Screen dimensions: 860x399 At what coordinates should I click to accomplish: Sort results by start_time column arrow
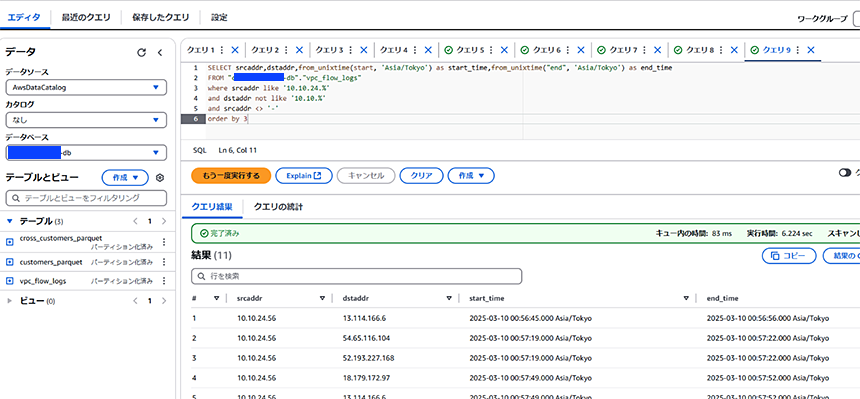point(686,298)
